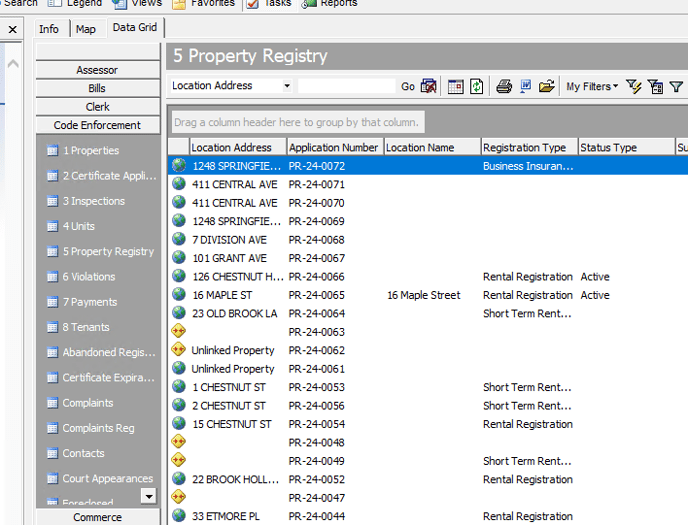Click unlinked warning icon for PR-24-0048
688x525 pixels.
click(179, 441)
